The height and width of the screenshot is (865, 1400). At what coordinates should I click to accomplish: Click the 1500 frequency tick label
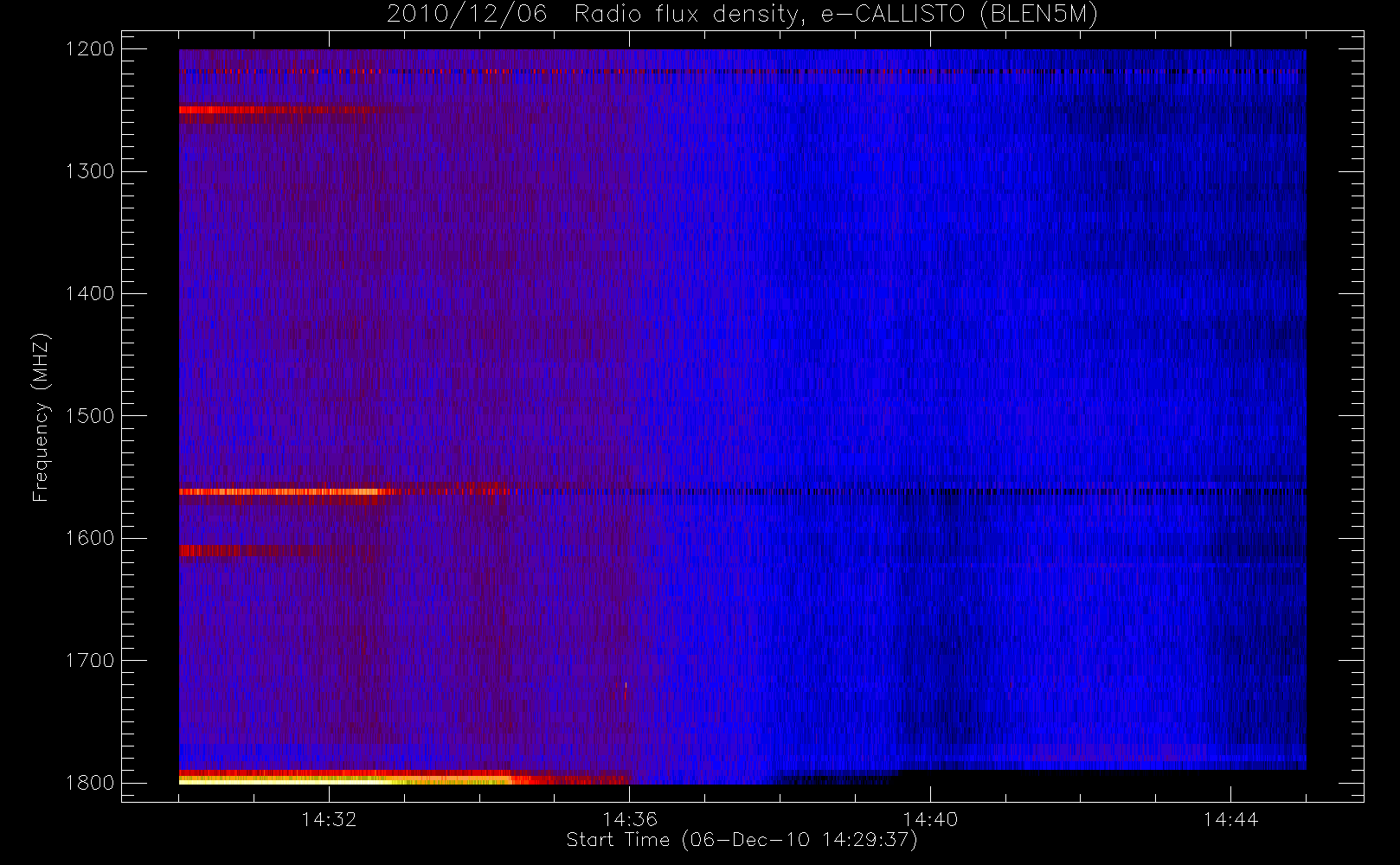[x=90, y=416]
